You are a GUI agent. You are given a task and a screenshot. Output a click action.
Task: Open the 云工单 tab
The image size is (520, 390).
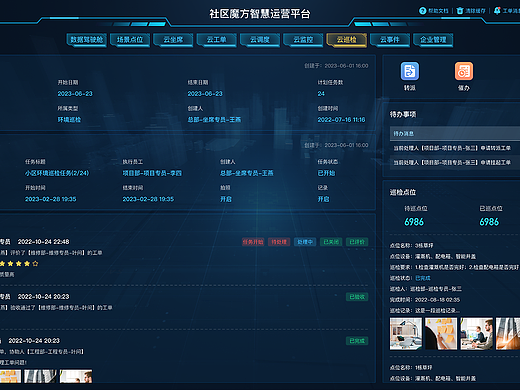click(x=217, y=40)
